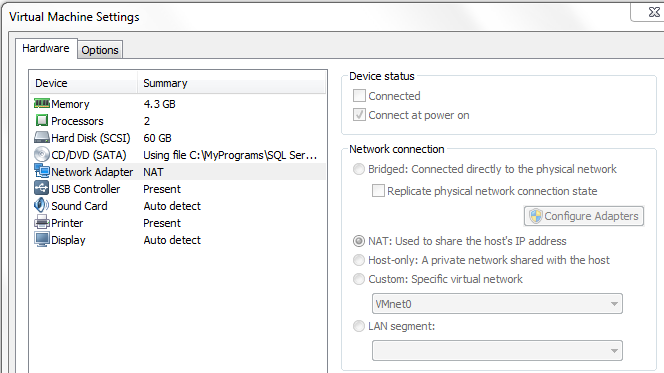The width and height of the screenshot is (664, 373).
Task: Switch to the Hardware tab
Action: pyautogui.click(x=46, y=48)
